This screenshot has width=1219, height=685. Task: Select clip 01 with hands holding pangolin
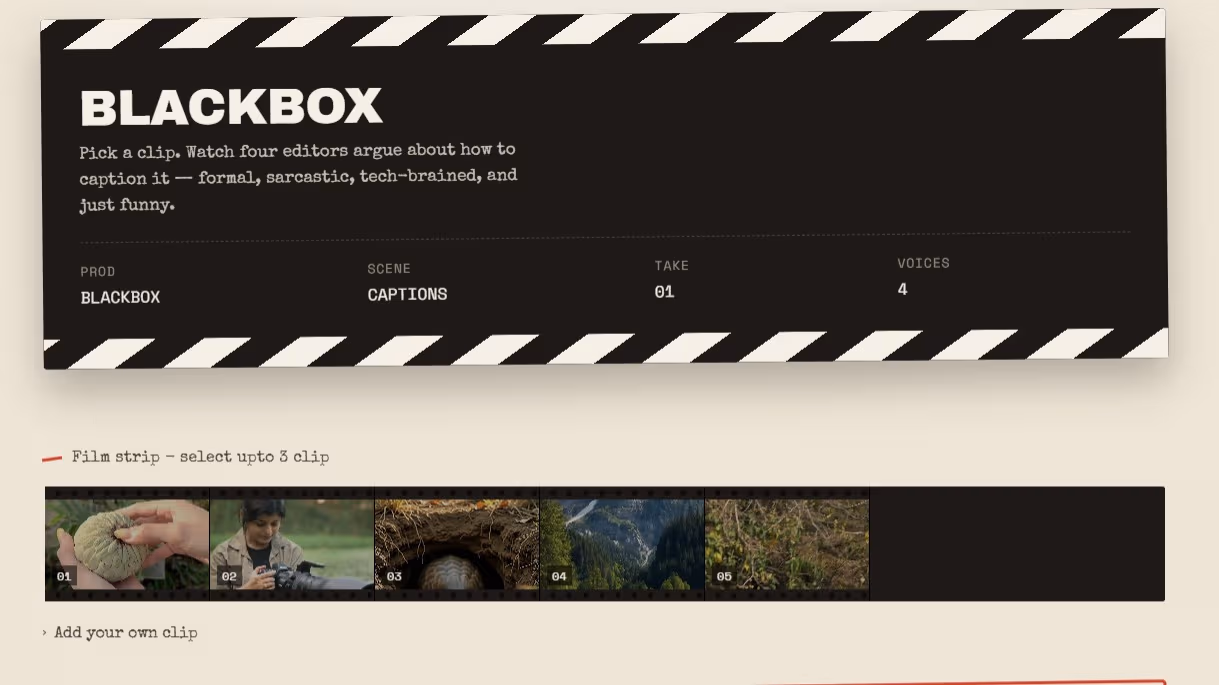pyautogui.click(x=127, y=543)
